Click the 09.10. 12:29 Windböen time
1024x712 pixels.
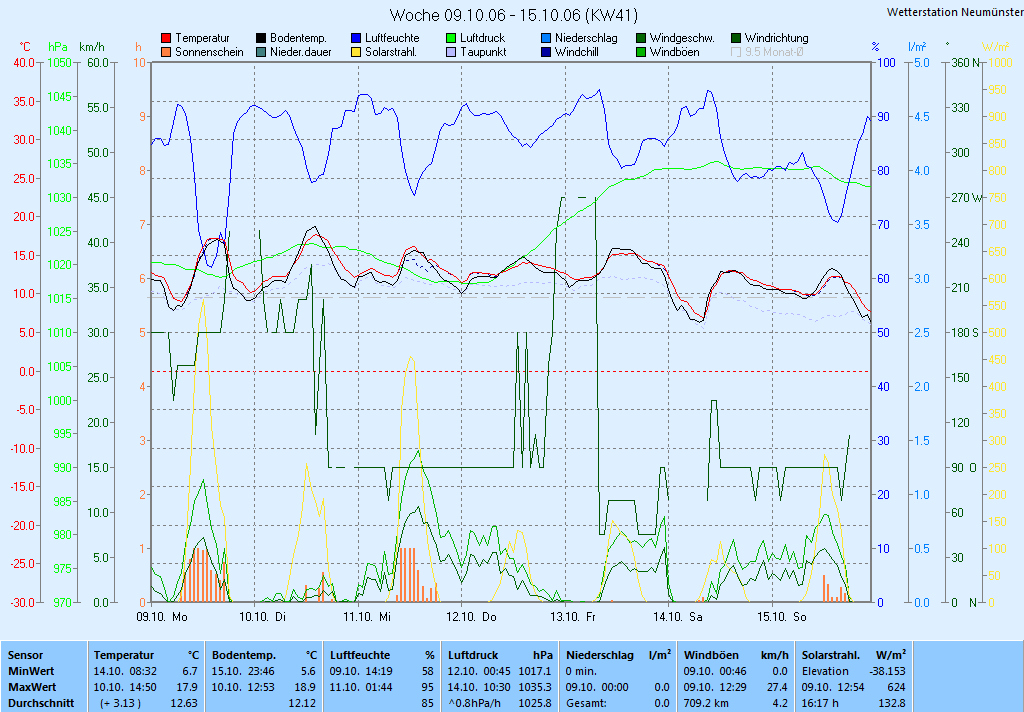coord(716,688)
